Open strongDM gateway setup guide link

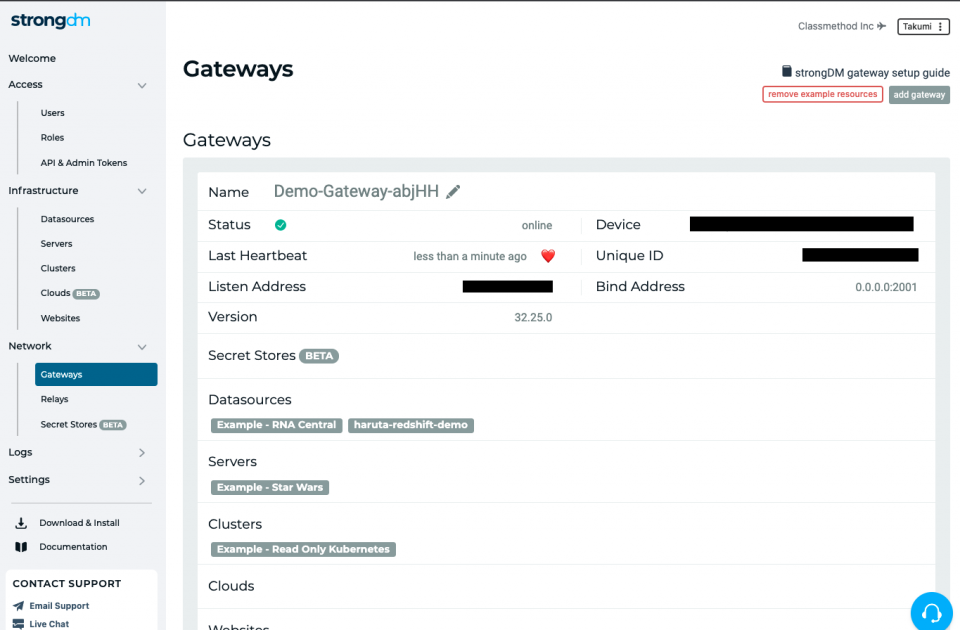pyautogui.click(x=872, y=73)
